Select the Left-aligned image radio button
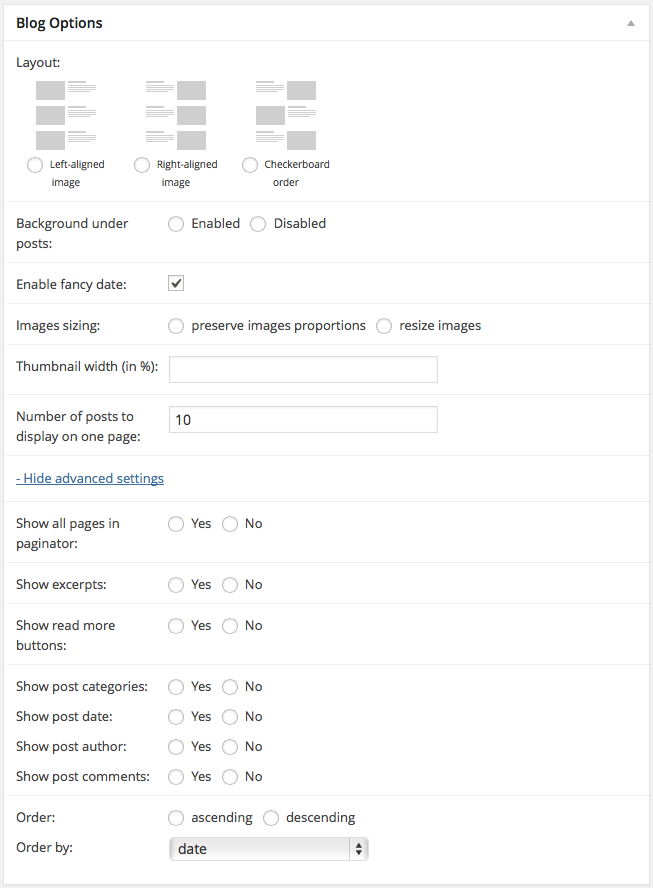Viewport: 653px width, 888px height. coord(35,165)
